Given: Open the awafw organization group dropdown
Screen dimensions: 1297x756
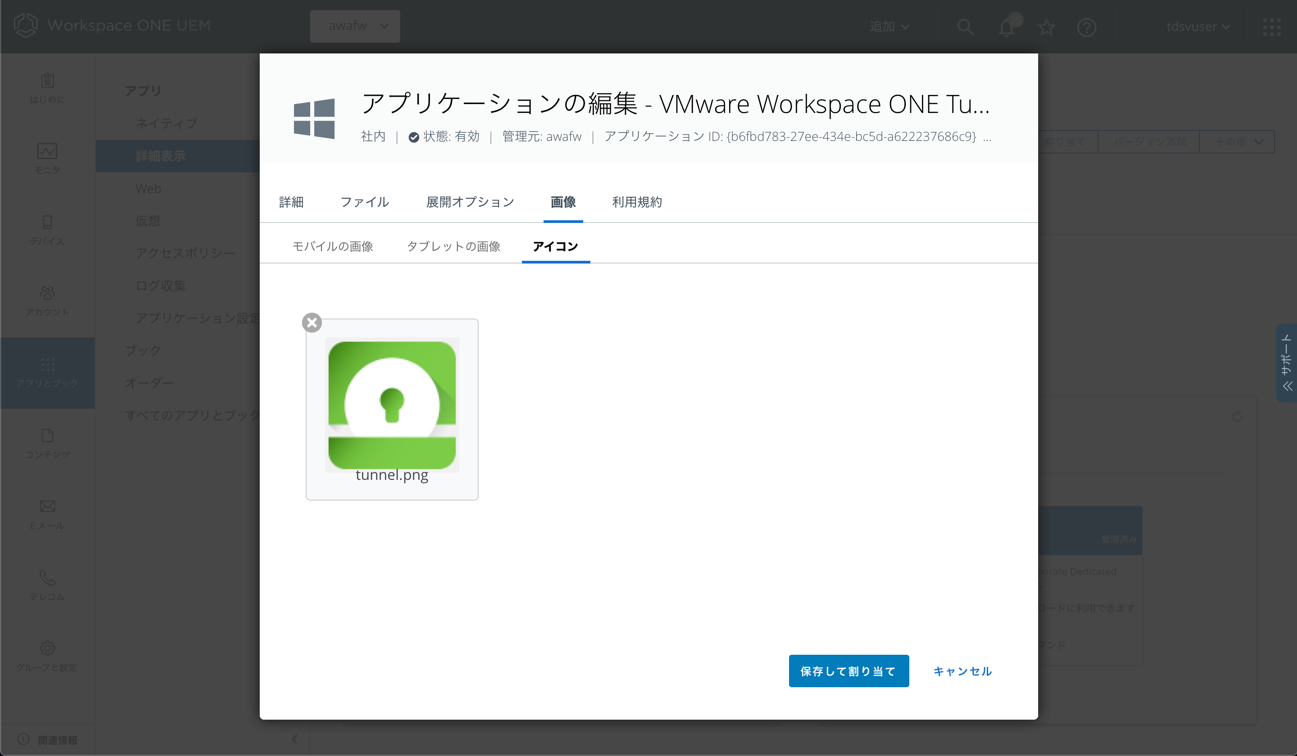Looking at the screenshot, I should [x=355, y=26].
